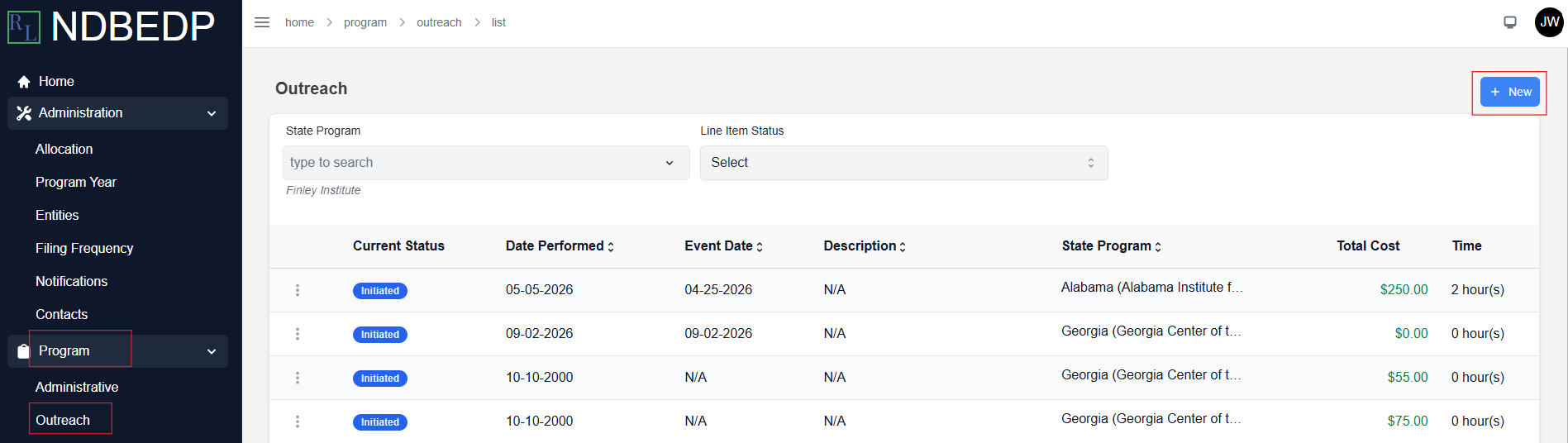Click the Home house icon
The height and width of the screenshot is (443, 1568).
(24, 82)
